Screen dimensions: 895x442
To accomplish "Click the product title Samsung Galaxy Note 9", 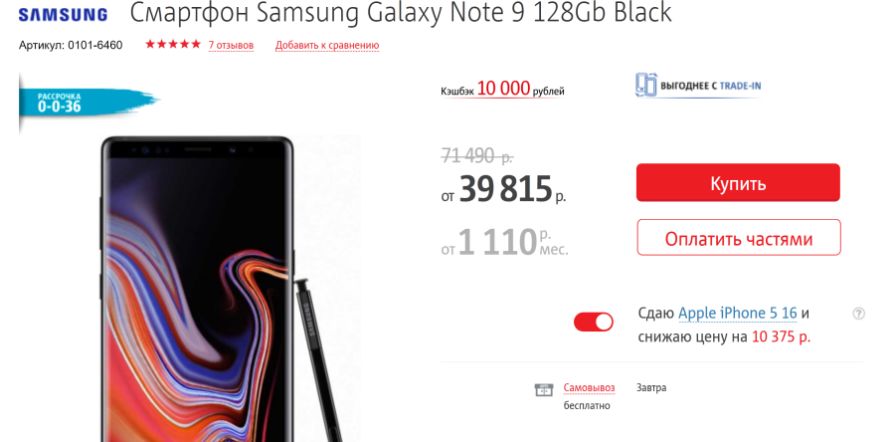I will tap(401, 13).
